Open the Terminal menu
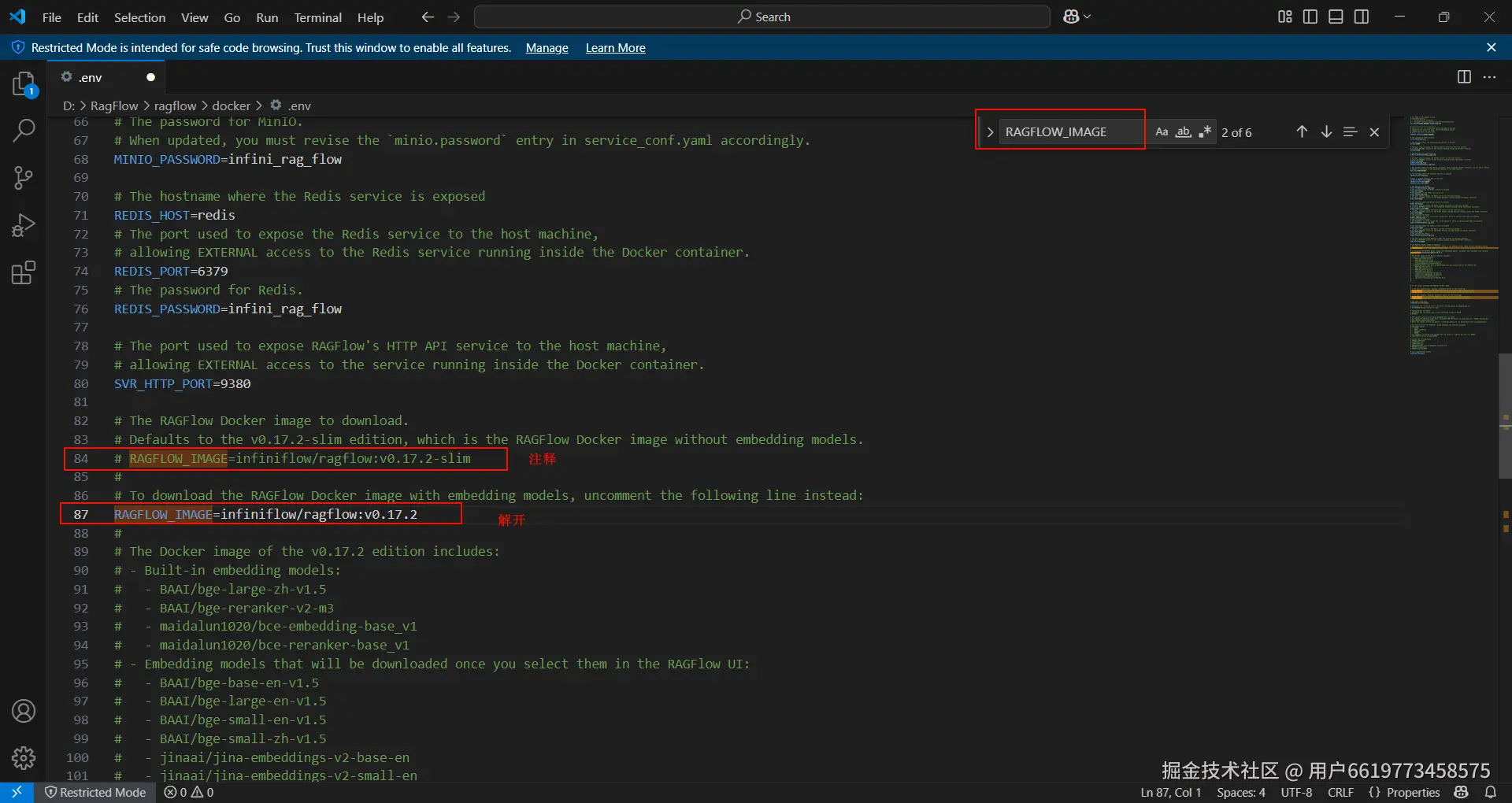This screenshot has width=1512, height=803. point(318,17)
